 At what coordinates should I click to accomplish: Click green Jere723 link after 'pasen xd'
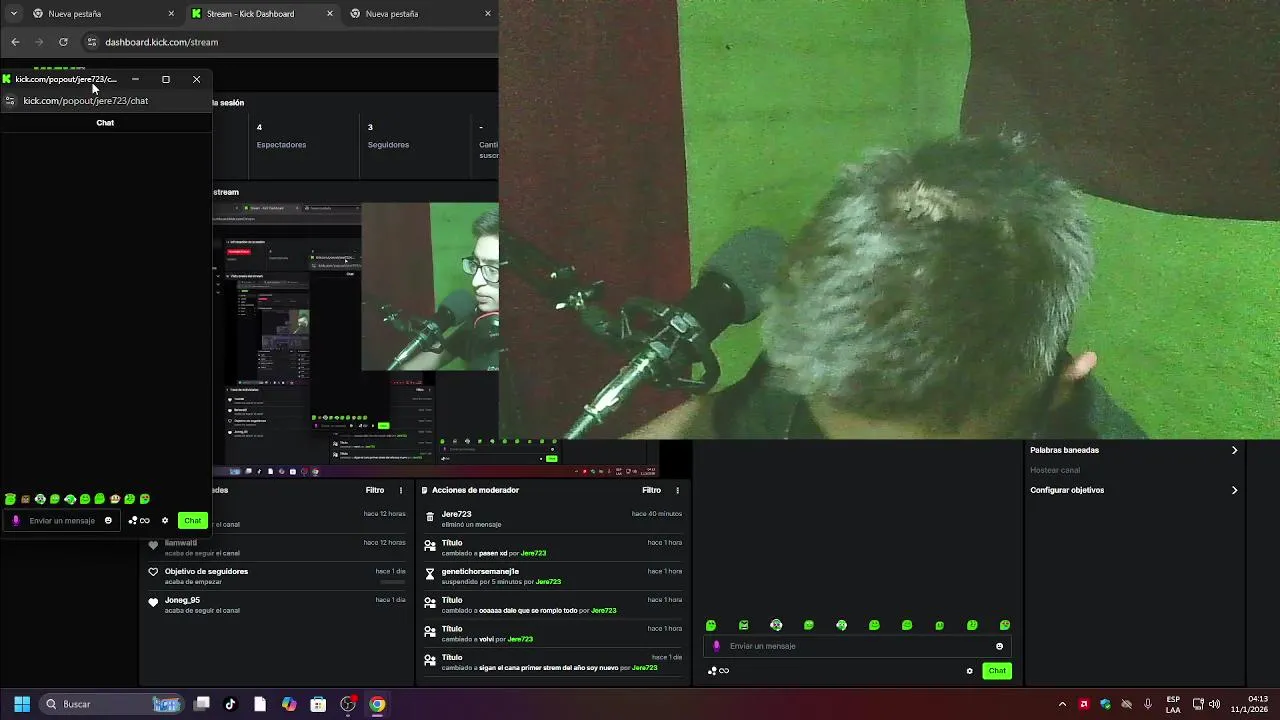(533, 553)
